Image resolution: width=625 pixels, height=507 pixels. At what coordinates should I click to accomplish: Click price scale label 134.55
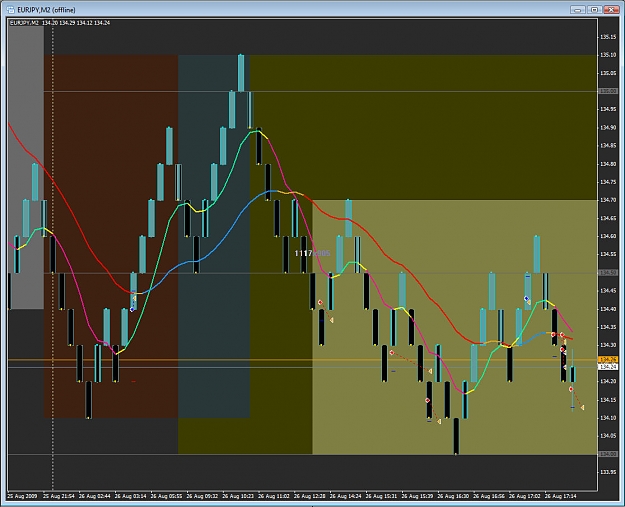[x=608, y=254]
